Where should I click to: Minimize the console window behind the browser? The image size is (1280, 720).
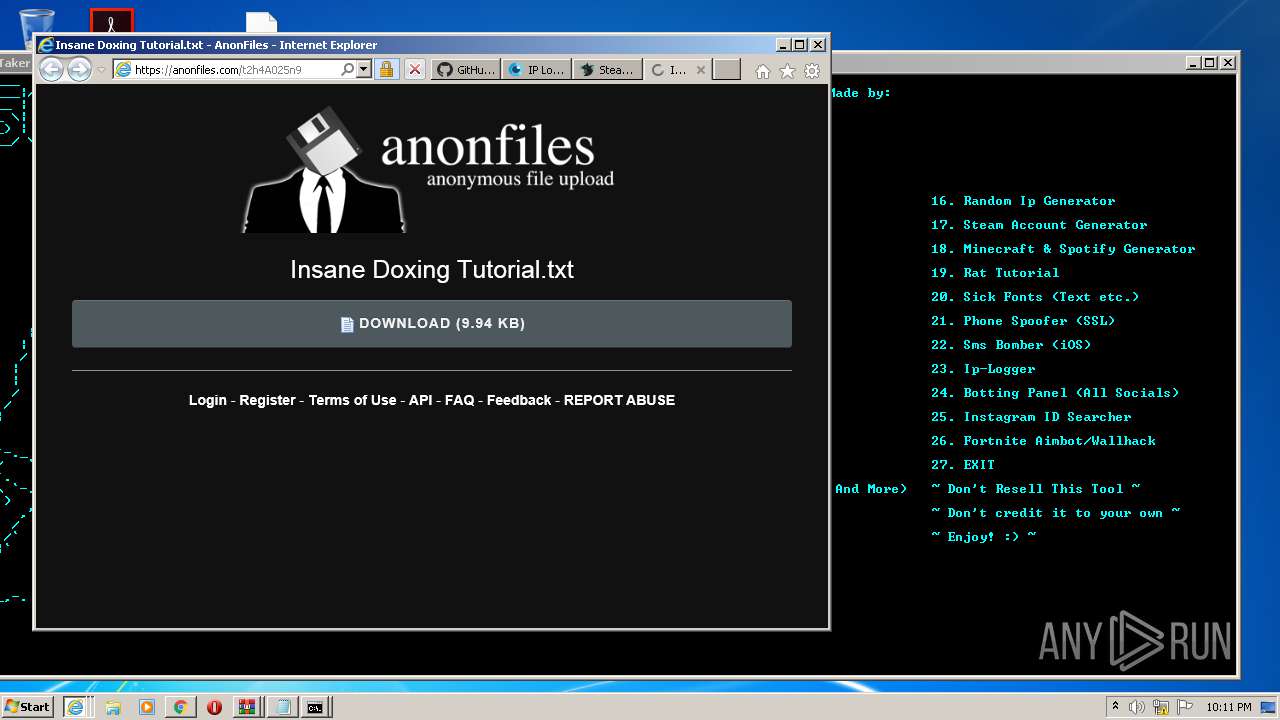pyautogui.click(x=1194, y=62)
